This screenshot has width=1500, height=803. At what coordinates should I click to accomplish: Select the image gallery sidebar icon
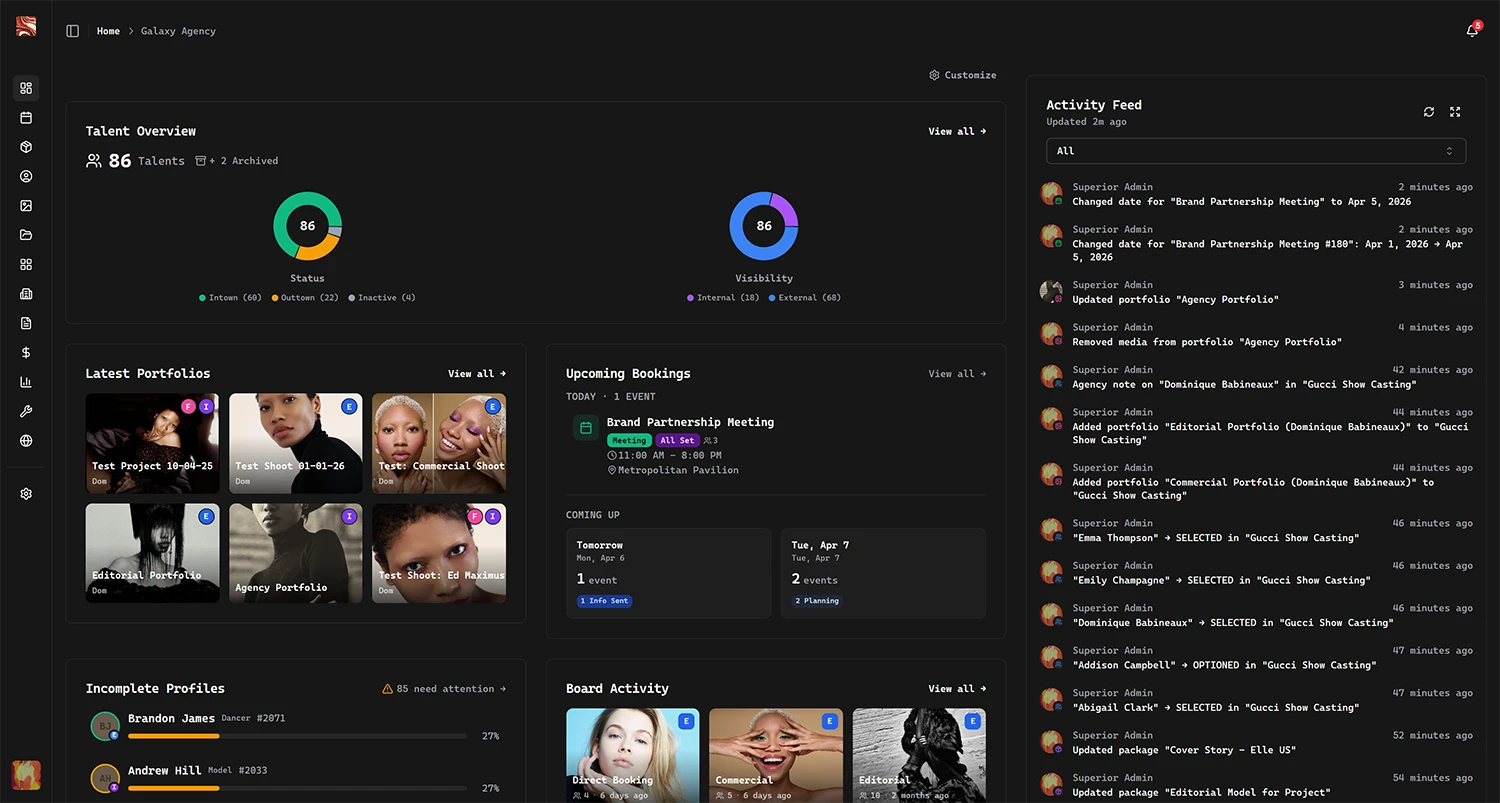[26, 206]
